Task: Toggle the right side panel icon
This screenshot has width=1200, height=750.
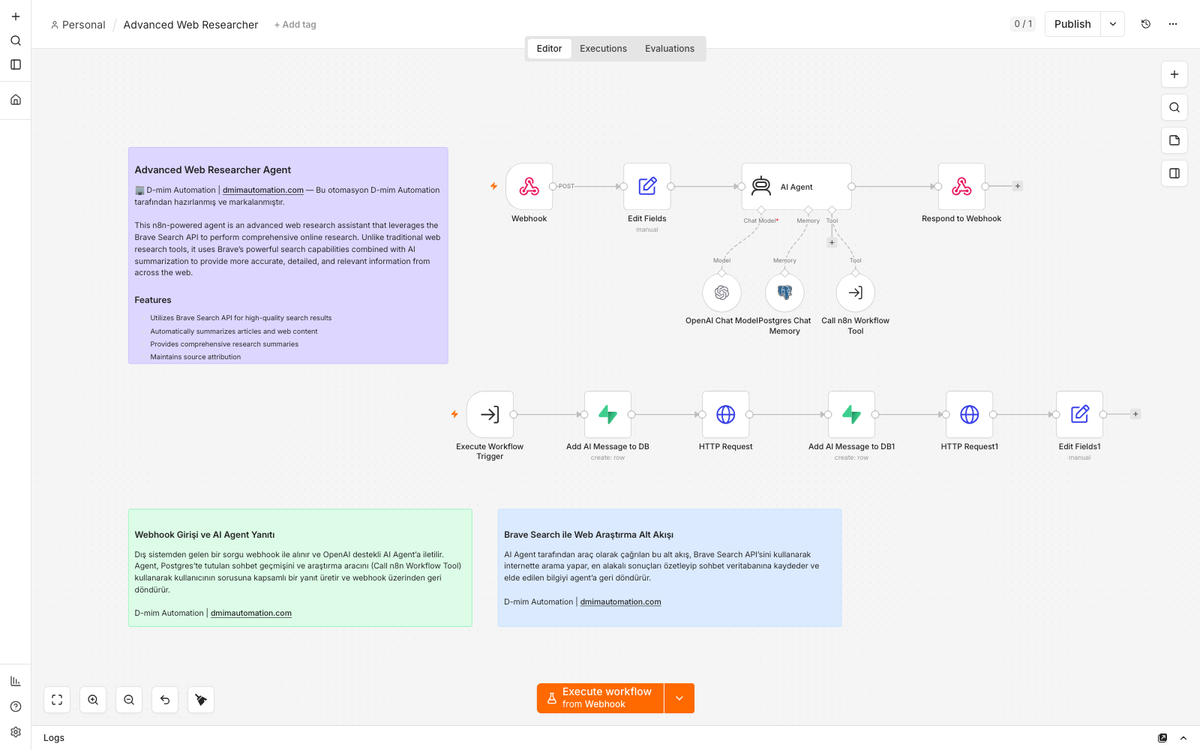Action: (1175, 174)
